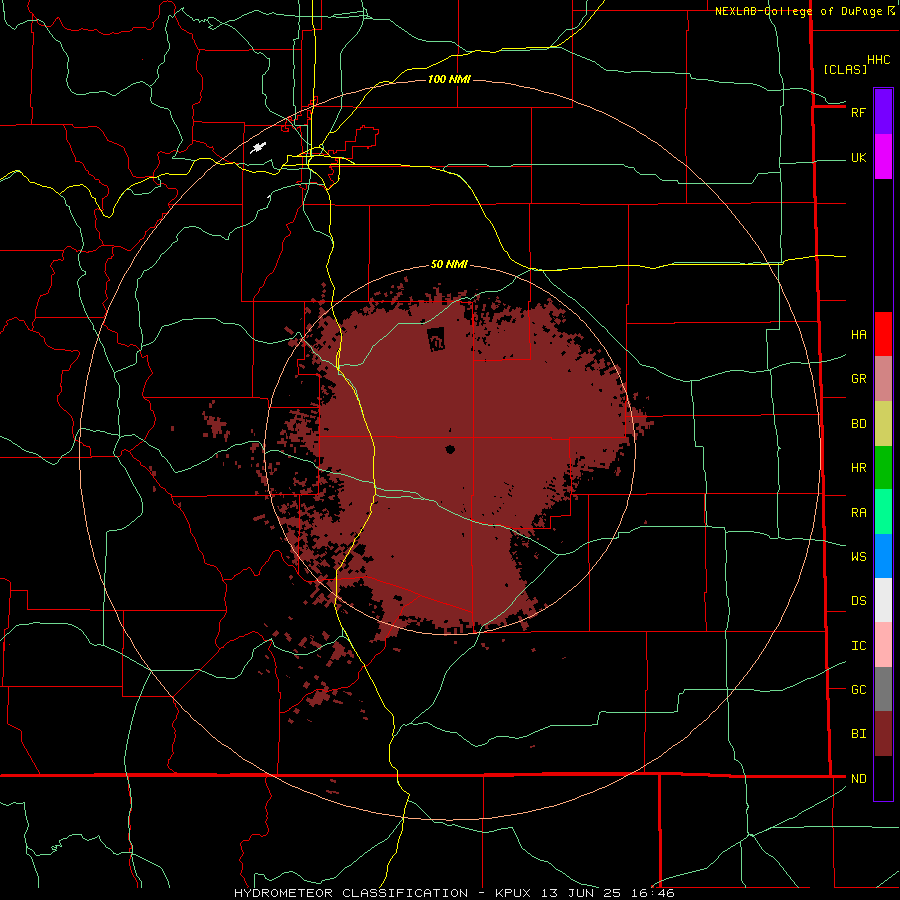
Task: Click the HHC product code text
Action: 879,60
